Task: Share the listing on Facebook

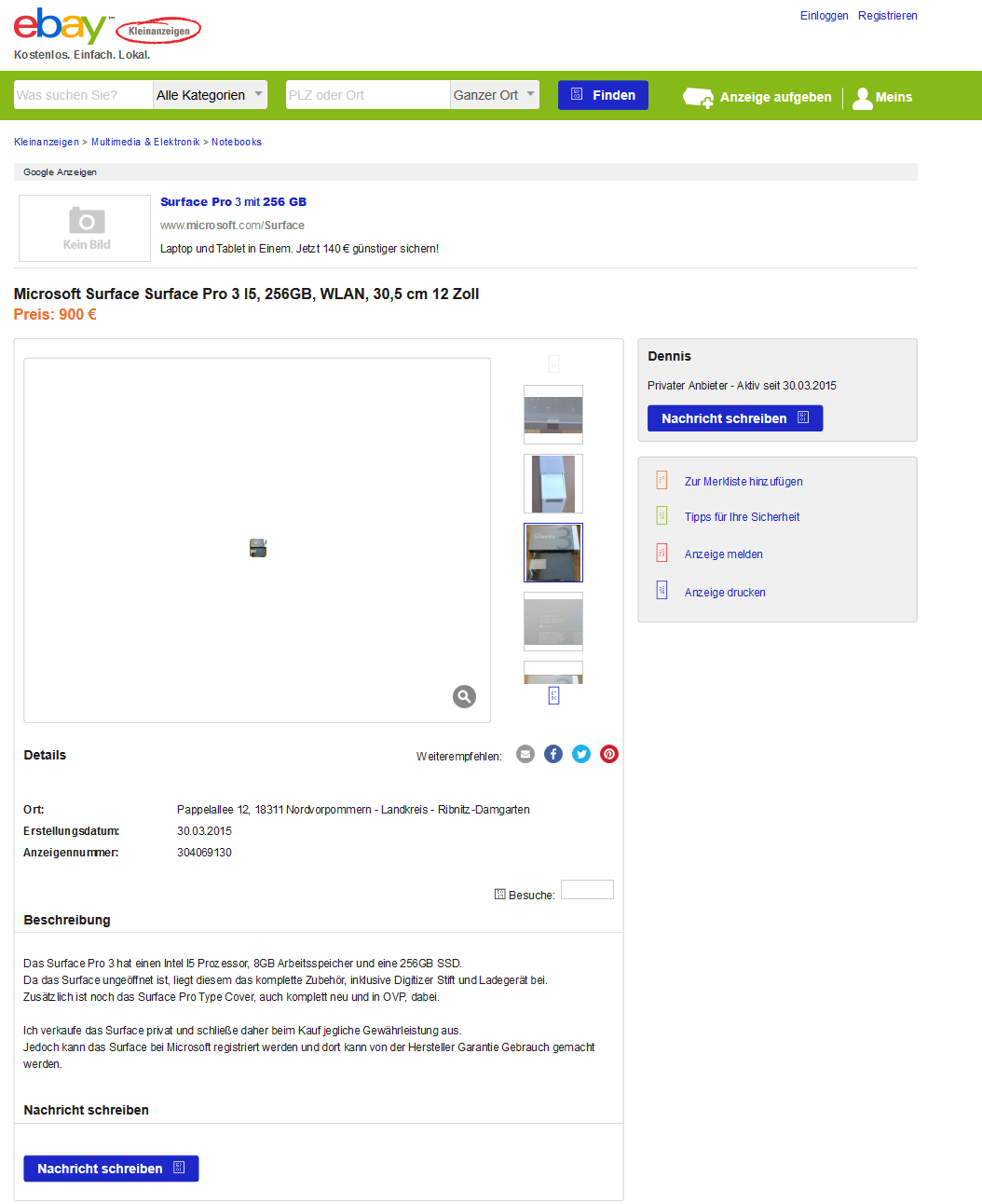Action: [x=553, y=754]
